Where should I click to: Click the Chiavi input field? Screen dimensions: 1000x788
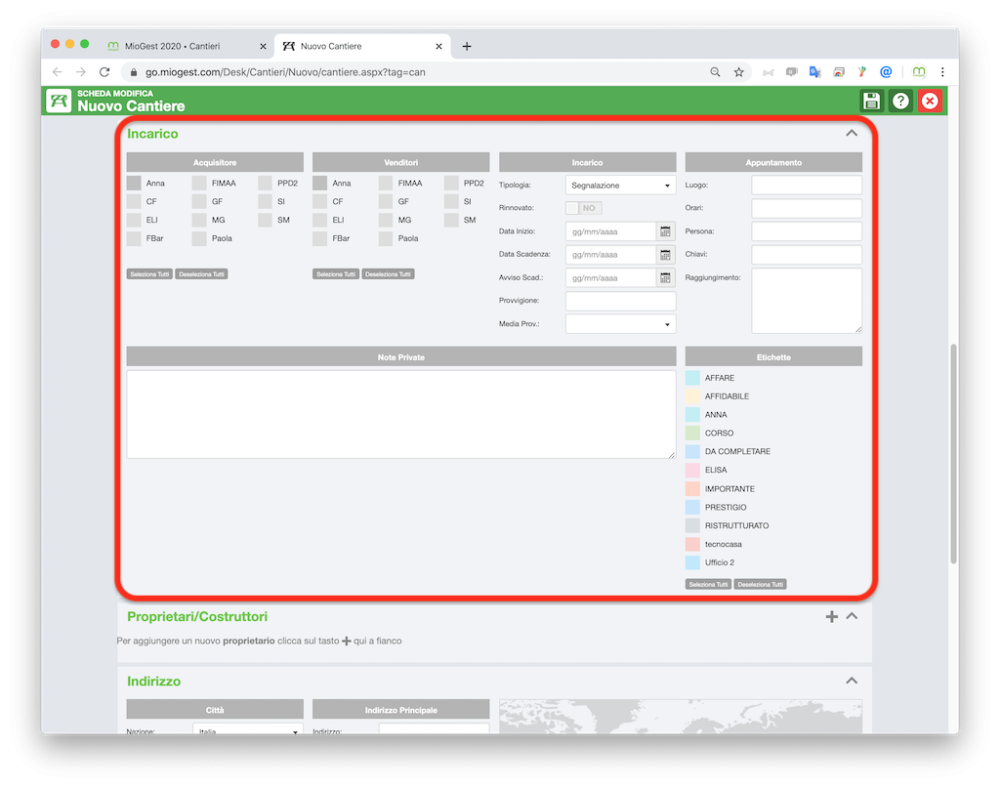(807, 254)
